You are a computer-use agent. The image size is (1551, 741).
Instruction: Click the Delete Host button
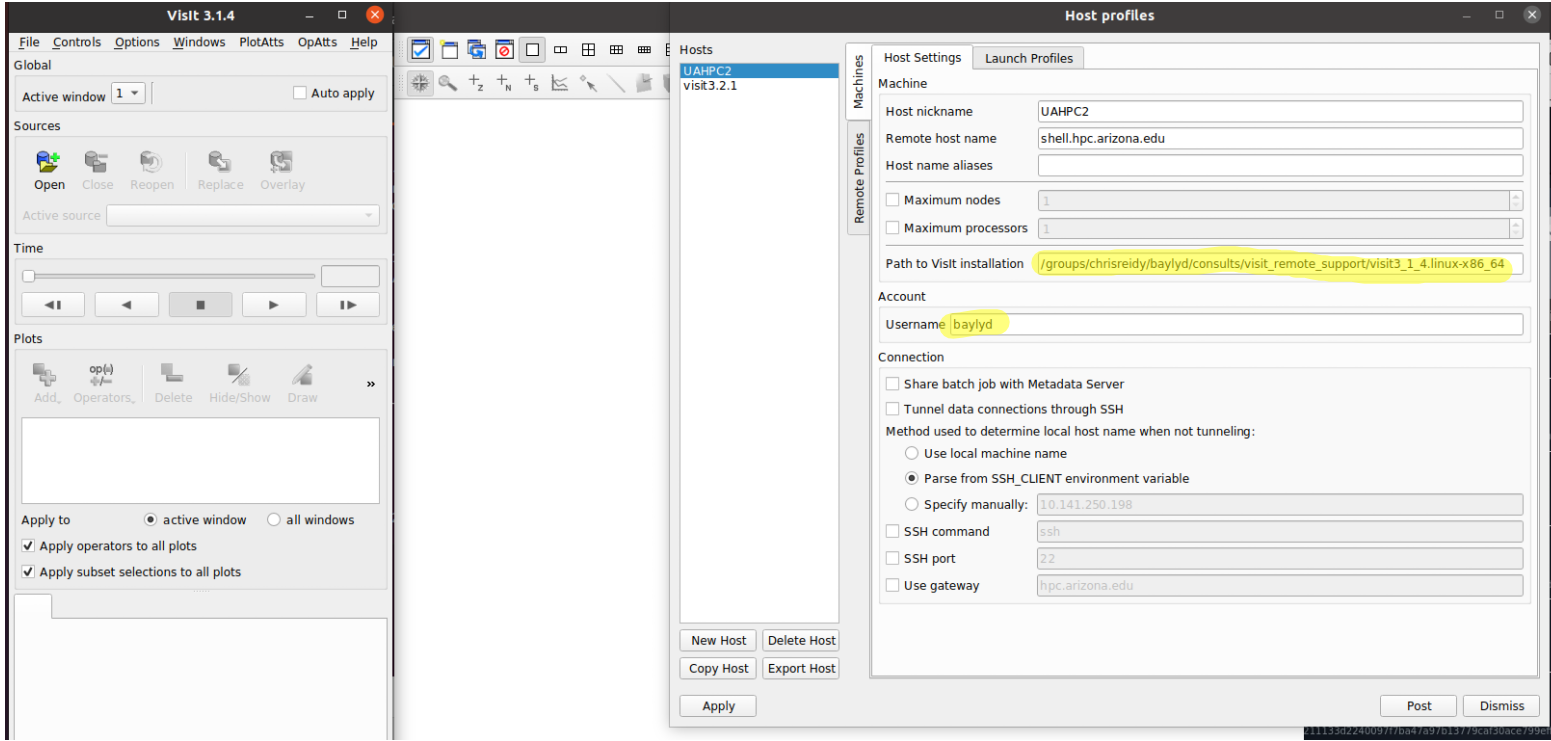tap(801, 640)
